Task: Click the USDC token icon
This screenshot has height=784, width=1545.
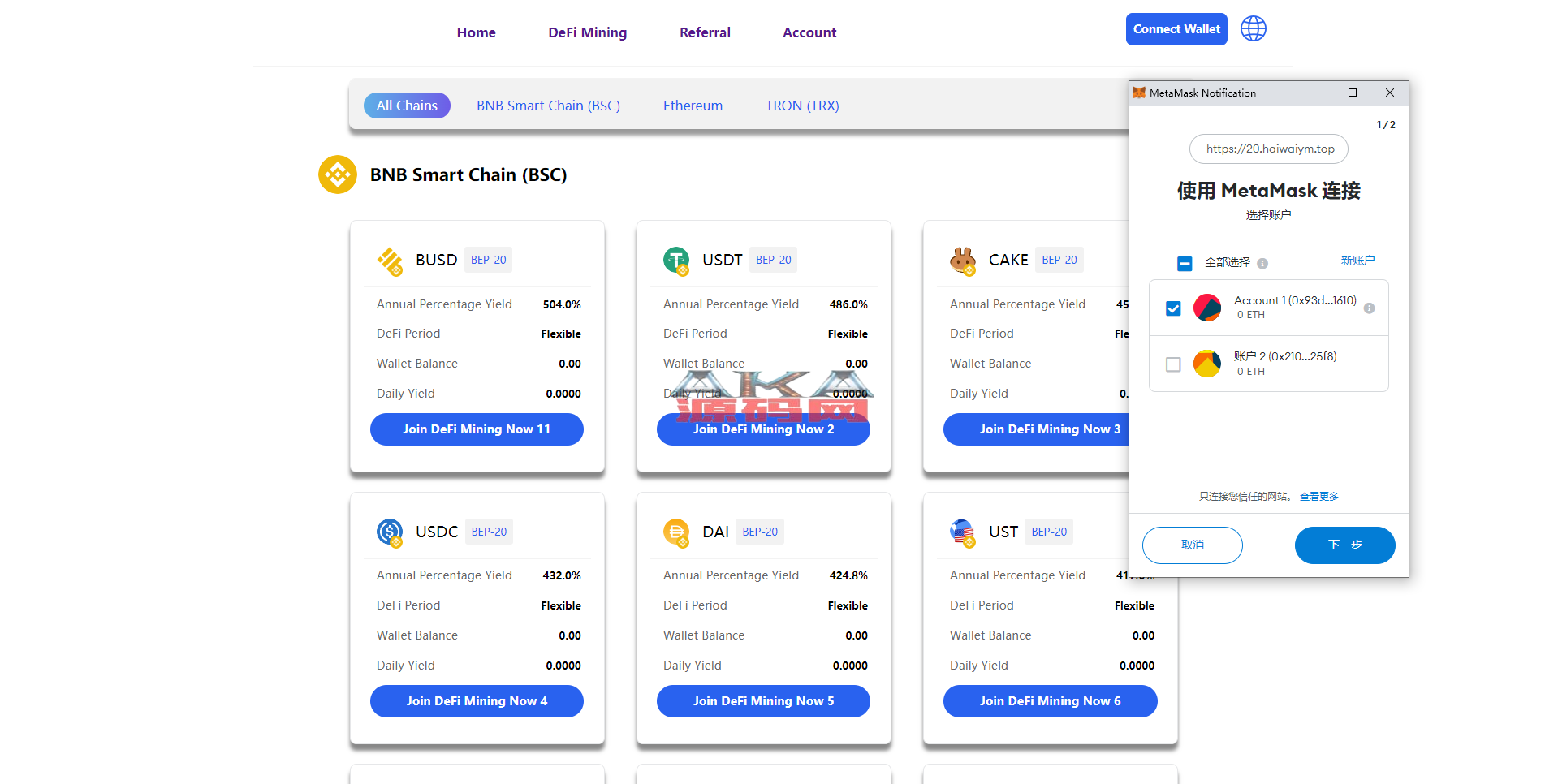Action: pyautogui.click(x=390, y=532)
